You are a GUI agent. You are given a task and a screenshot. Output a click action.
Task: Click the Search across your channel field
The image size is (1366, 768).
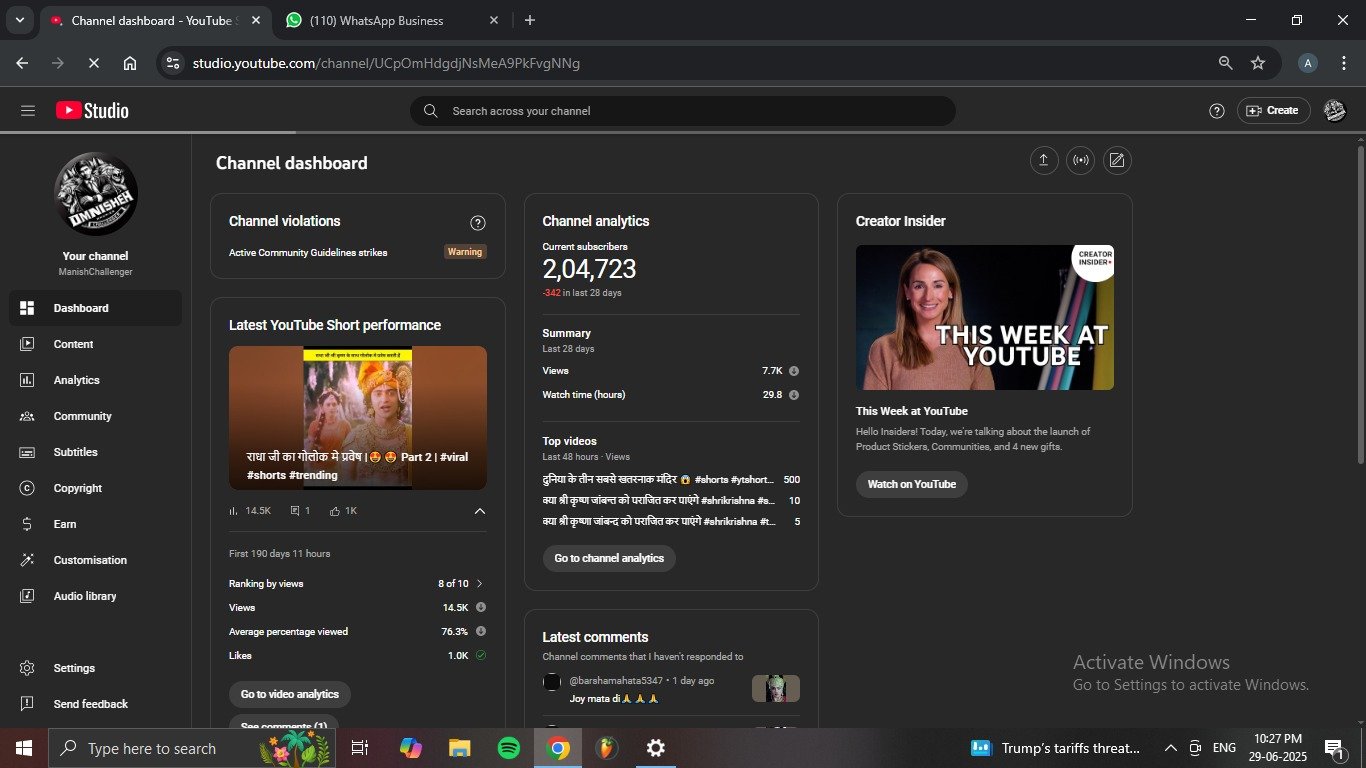[683, 111]
